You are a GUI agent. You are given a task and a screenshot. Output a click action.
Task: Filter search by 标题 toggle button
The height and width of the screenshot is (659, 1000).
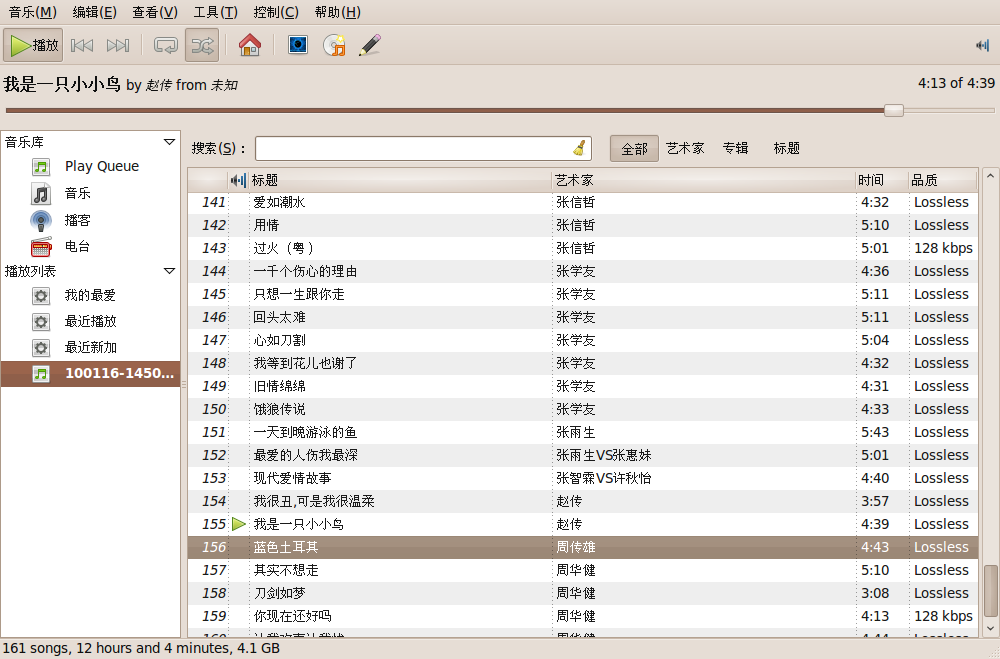tap(786, 149)
